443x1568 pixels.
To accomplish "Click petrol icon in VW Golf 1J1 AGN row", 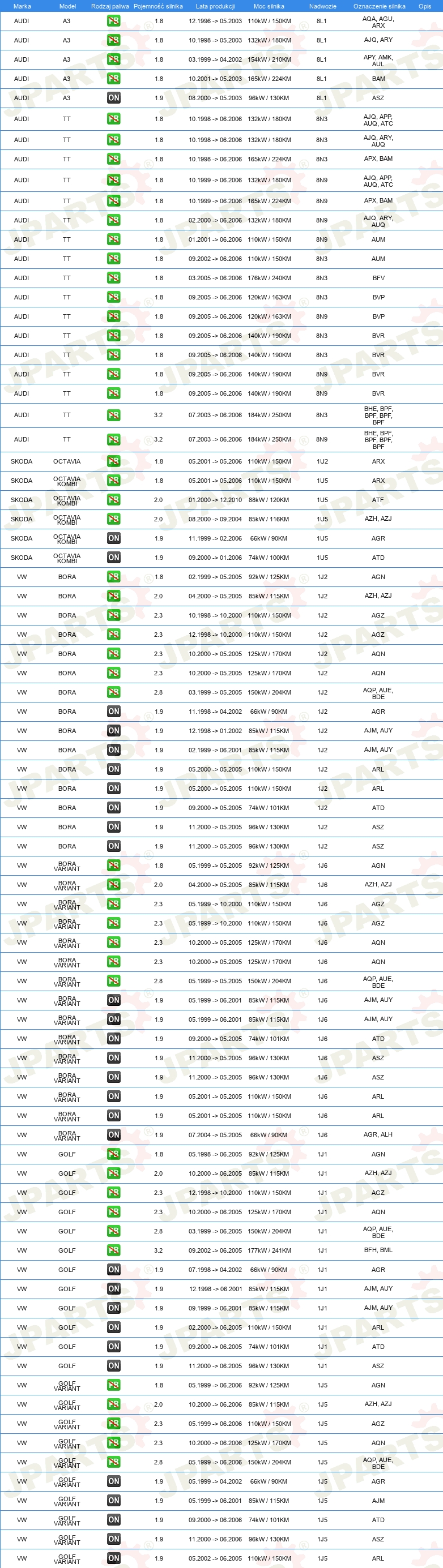I will click(113, 1154).
